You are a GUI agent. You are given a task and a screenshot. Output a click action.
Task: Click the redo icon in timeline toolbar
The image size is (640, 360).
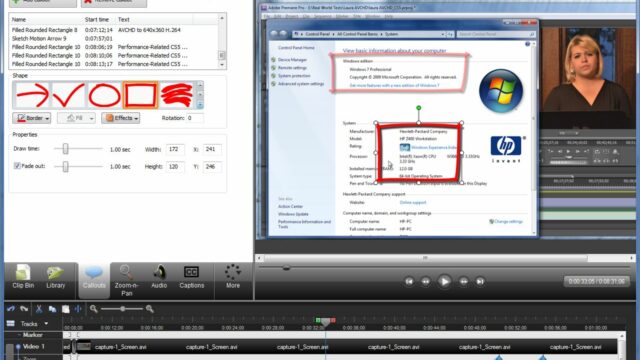24,309
